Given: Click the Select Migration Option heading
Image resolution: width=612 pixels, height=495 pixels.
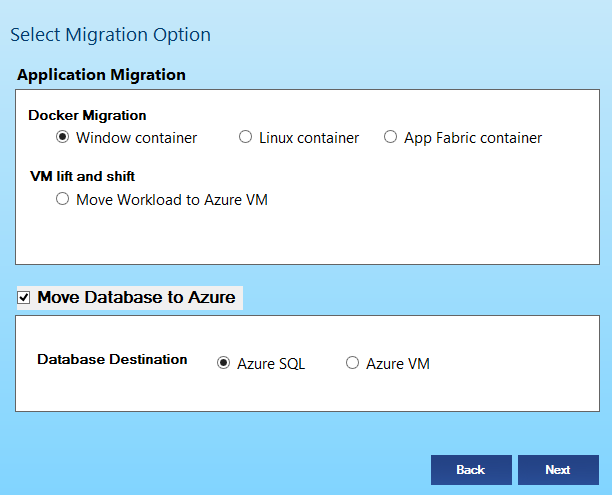Looking at the screenshot, I should (x=110, y=35).
